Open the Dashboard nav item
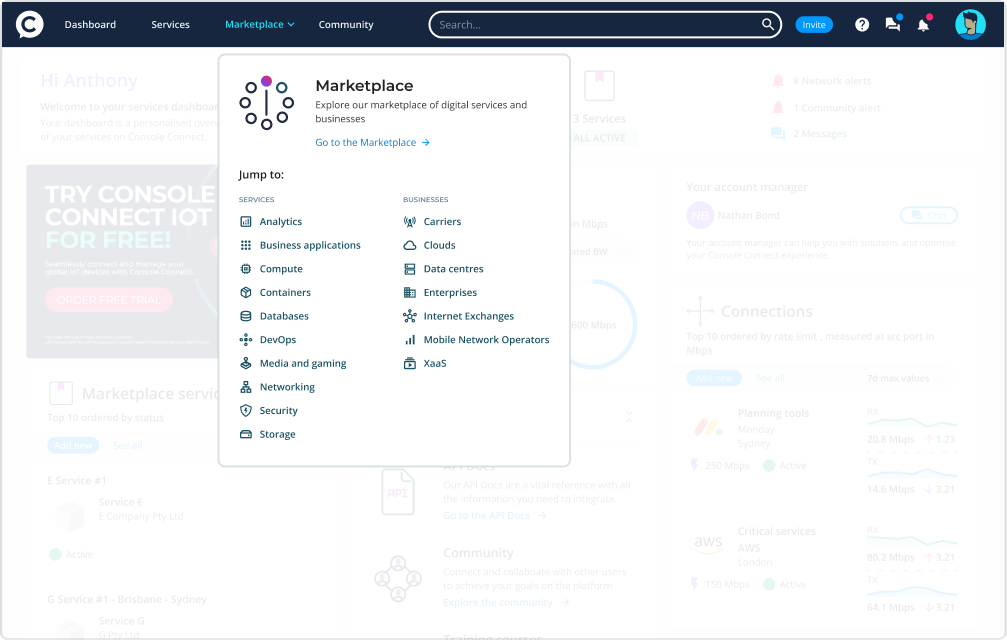The image size is (1007, 640). tap(90, 24)
